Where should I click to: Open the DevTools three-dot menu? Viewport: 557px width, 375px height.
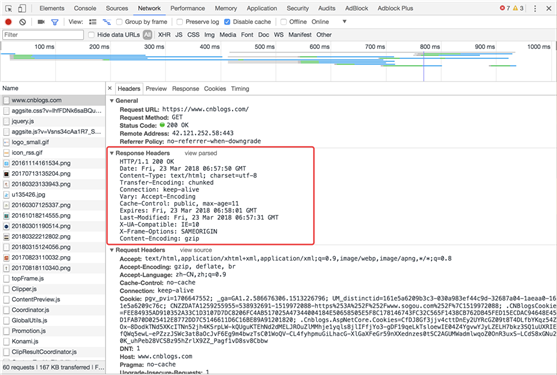coord(535,8)
